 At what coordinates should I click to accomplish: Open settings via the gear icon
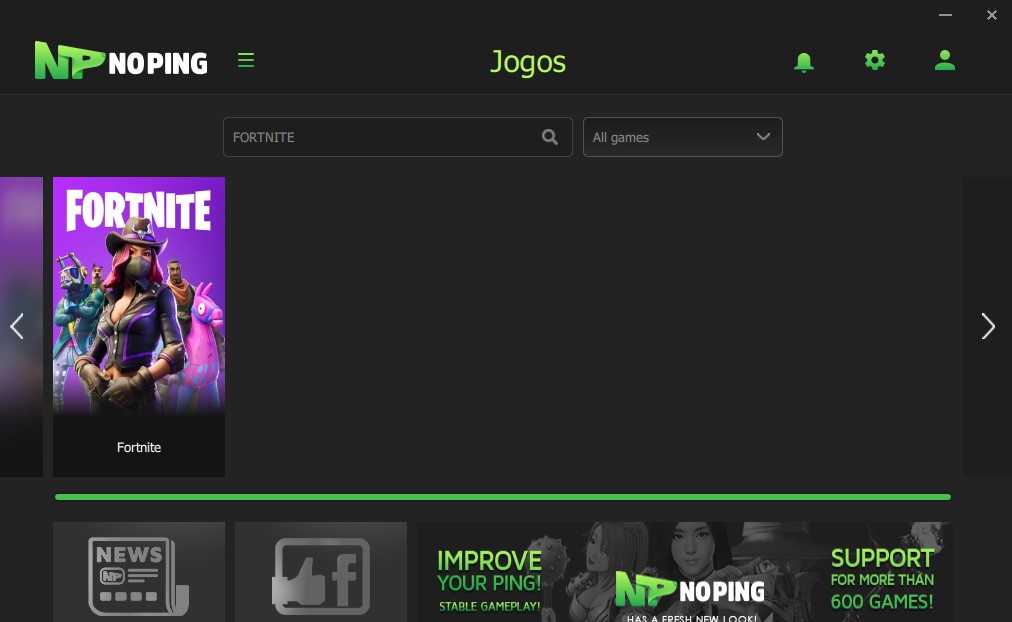coord(875,60)
